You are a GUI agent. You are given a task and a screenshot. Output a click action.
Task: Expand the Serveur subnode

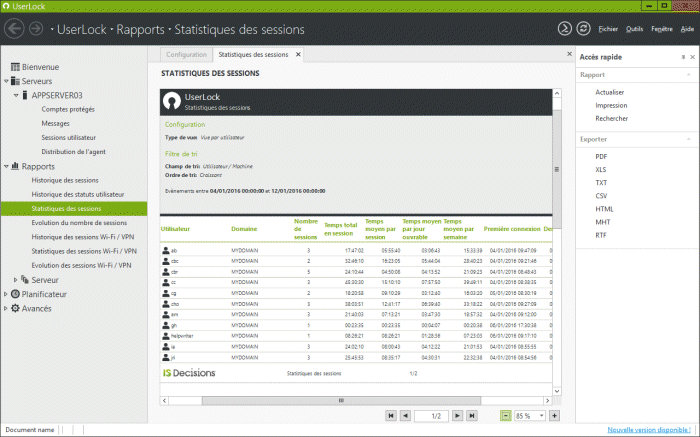click(16, 280)
